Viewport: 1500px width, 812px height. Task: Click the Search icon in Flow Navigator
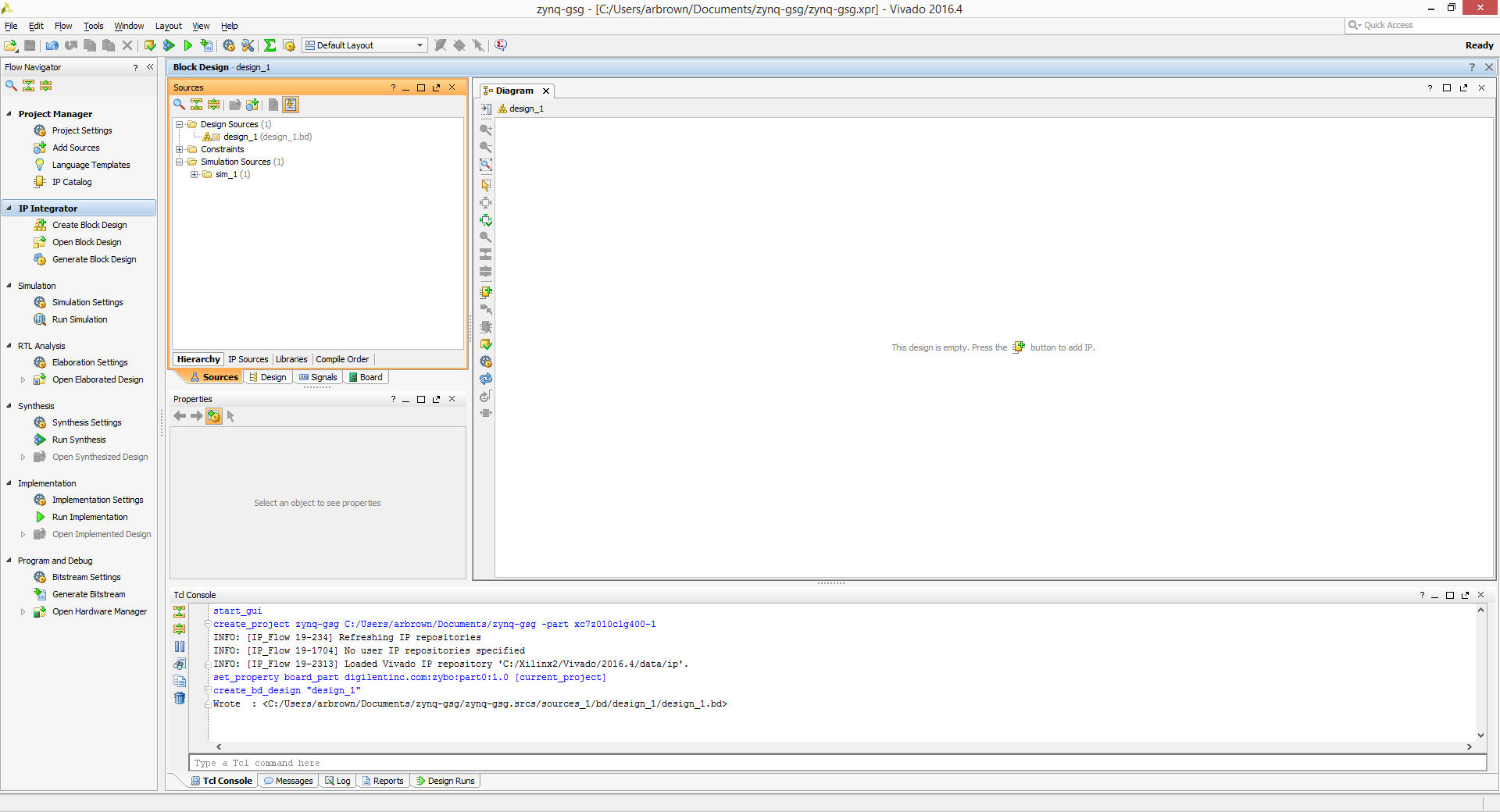[11, 86]
